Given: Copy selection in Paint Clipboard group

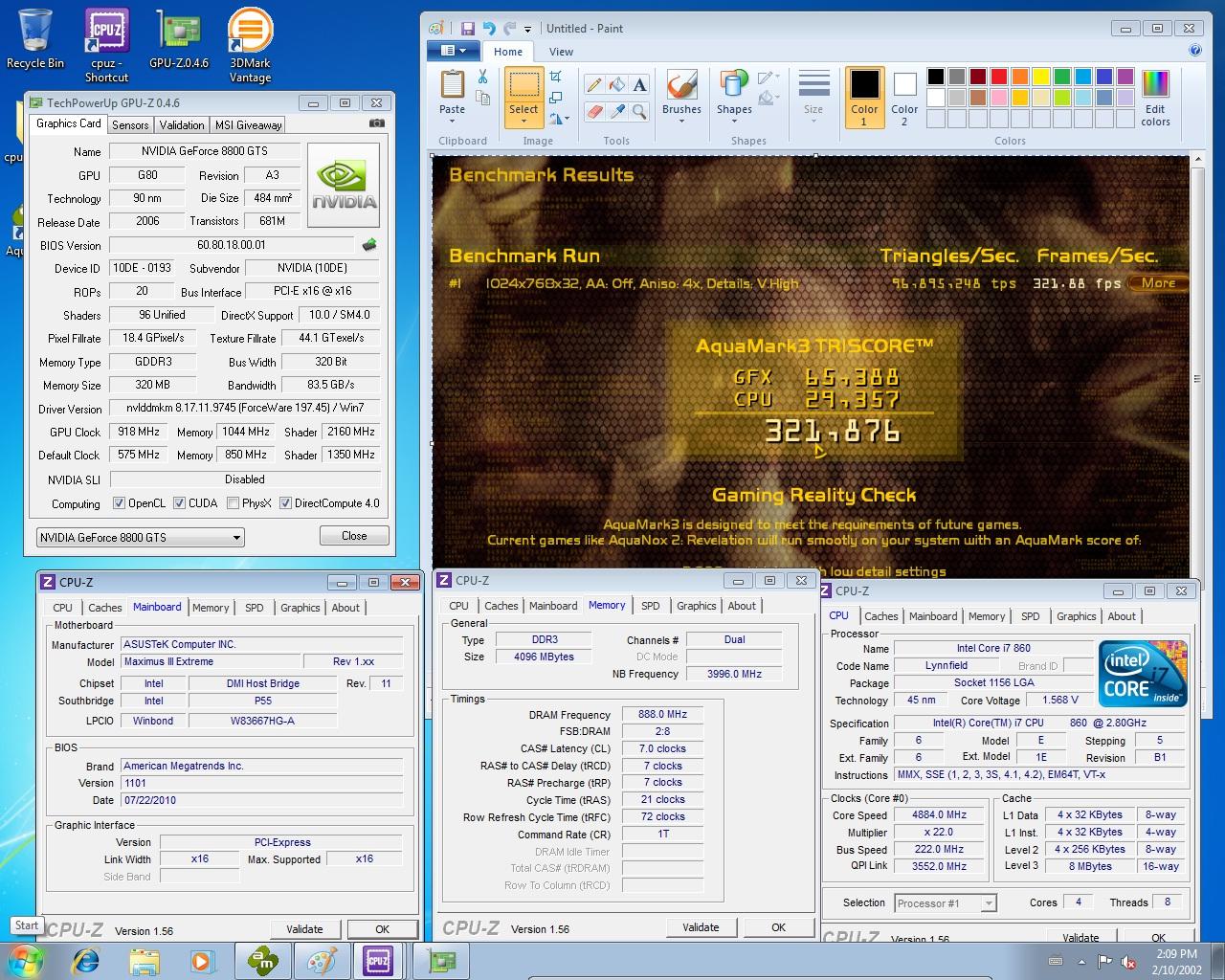Looking at the screenshot, I should 482,99.
